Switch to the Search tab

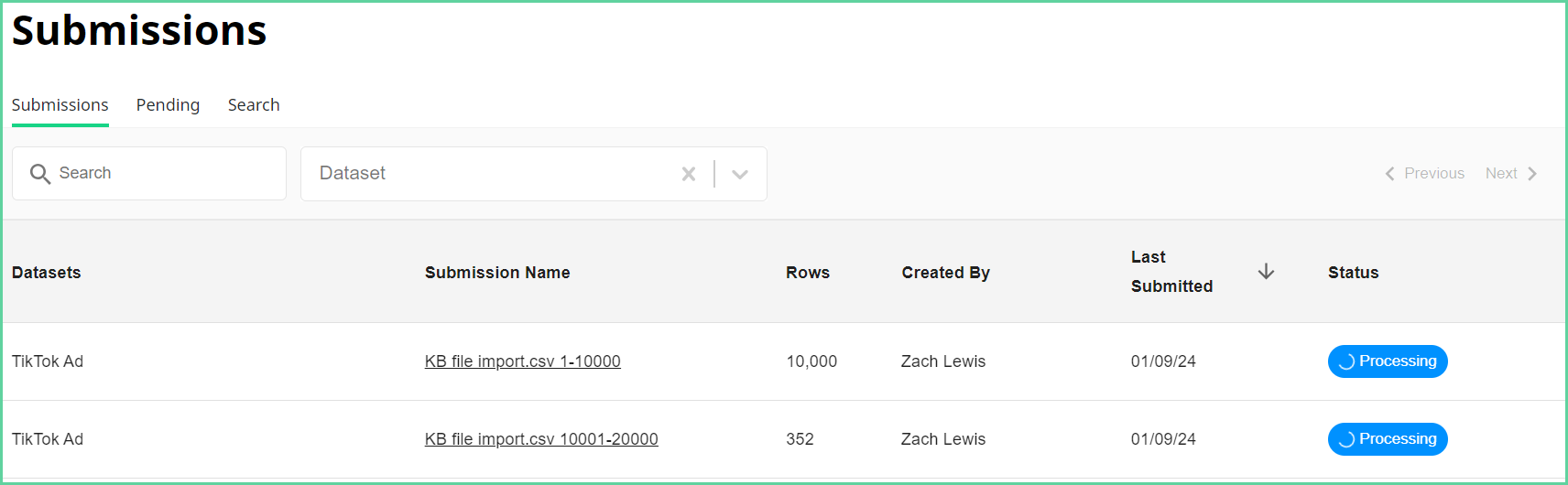tap(254, 105)
